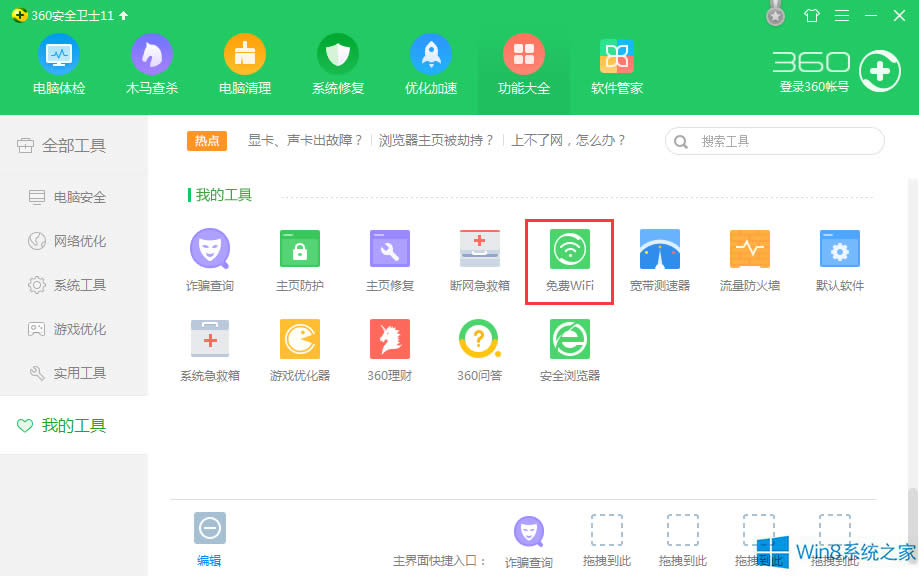Screen dimensions: 919x576
Task: Click the upgrade arrow next to 360安全卫士11
Action: (124, 16)
